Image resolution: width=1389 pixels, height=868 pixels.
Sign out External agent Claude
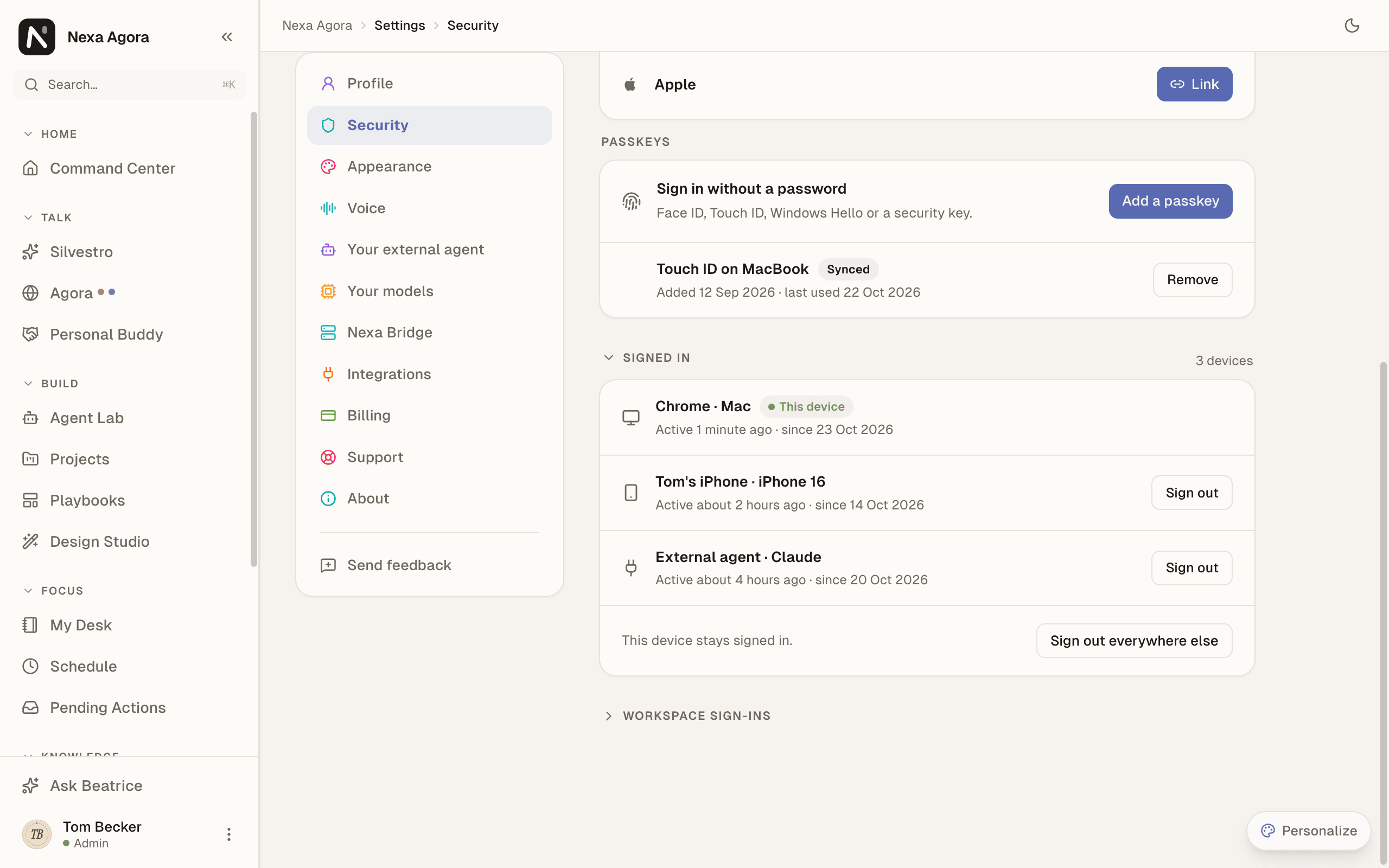pos(1192,568)
